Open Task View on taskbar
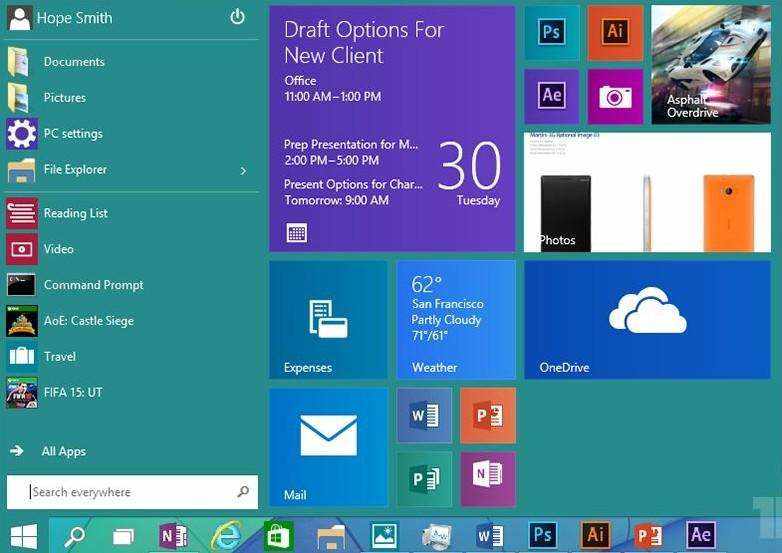Viewport: 782px width, 553px height. click(123, 537)
